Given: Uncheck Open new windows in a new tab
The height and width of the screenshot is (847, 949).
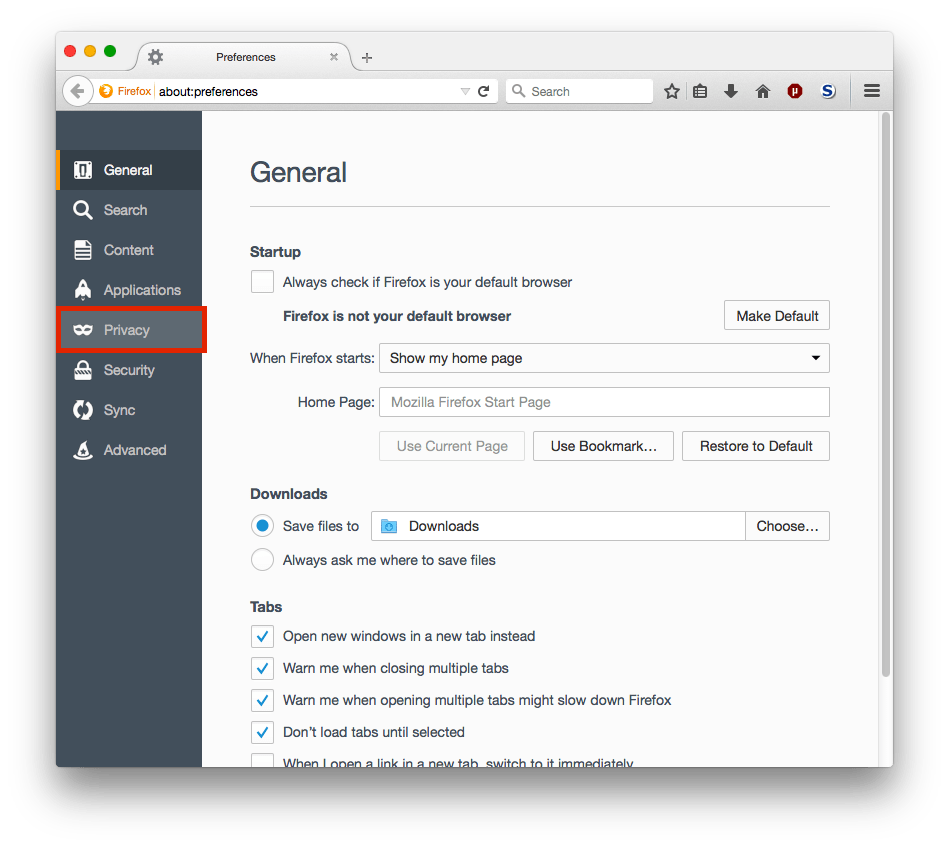Looking at the screenshot, I should click(262, 636).
